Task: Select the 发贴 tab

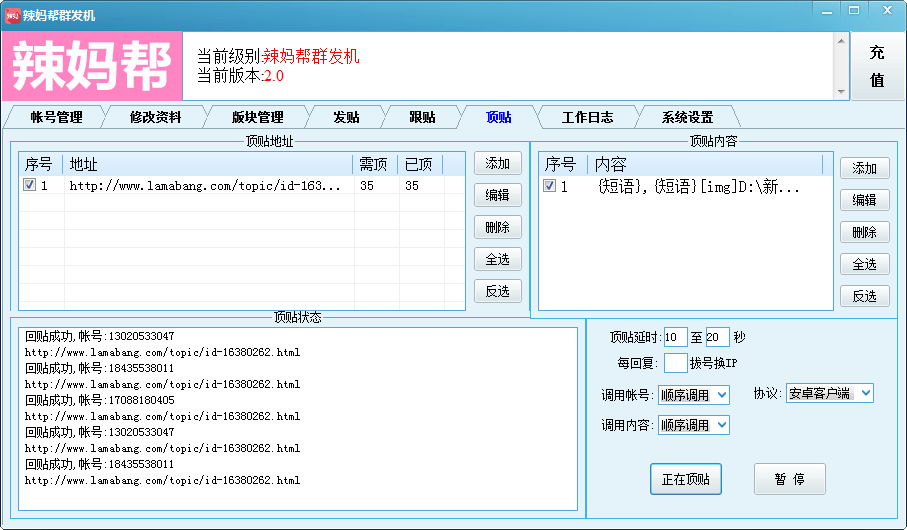Action: coord(346,117)
